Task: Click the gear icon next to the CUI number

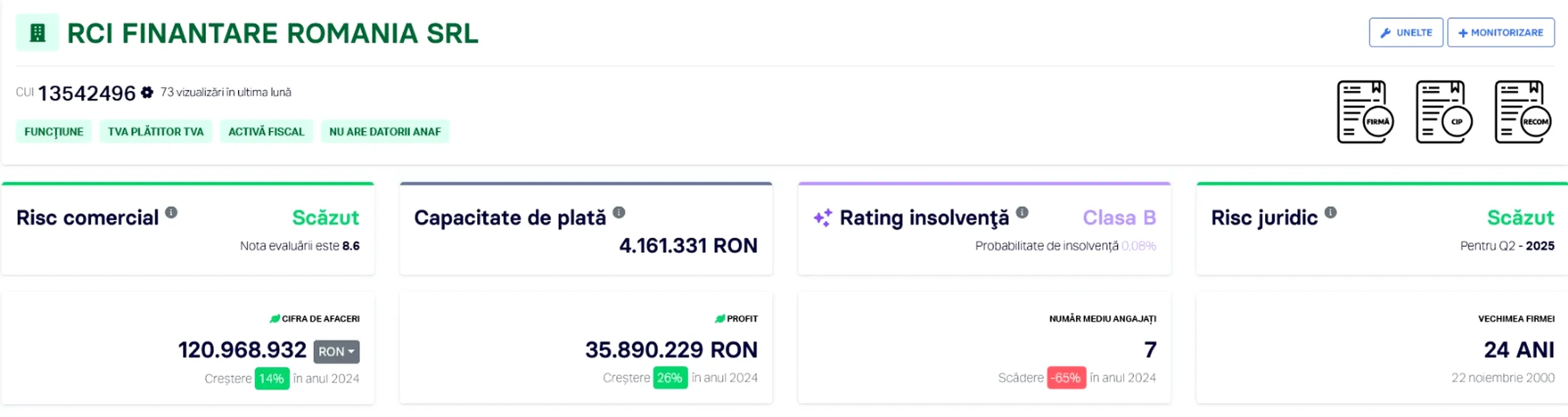Action: tap(147, 92)
